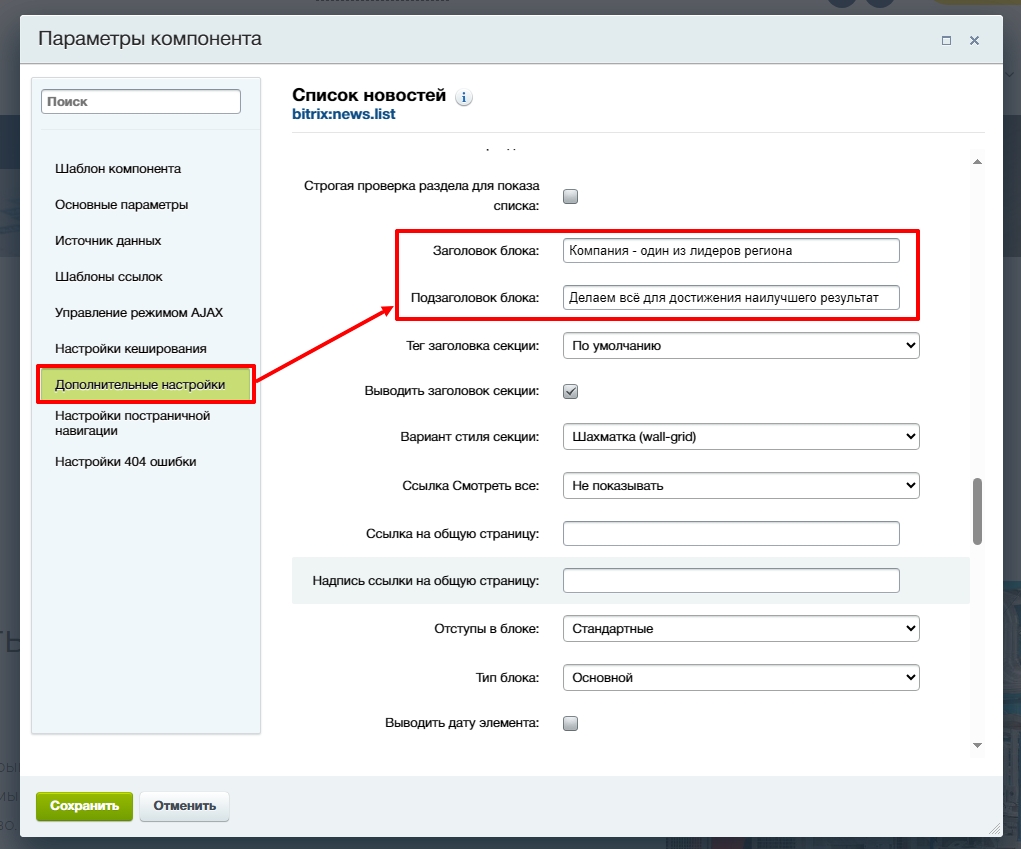
Task: Open Источник данных section
Action: point(108,241)
